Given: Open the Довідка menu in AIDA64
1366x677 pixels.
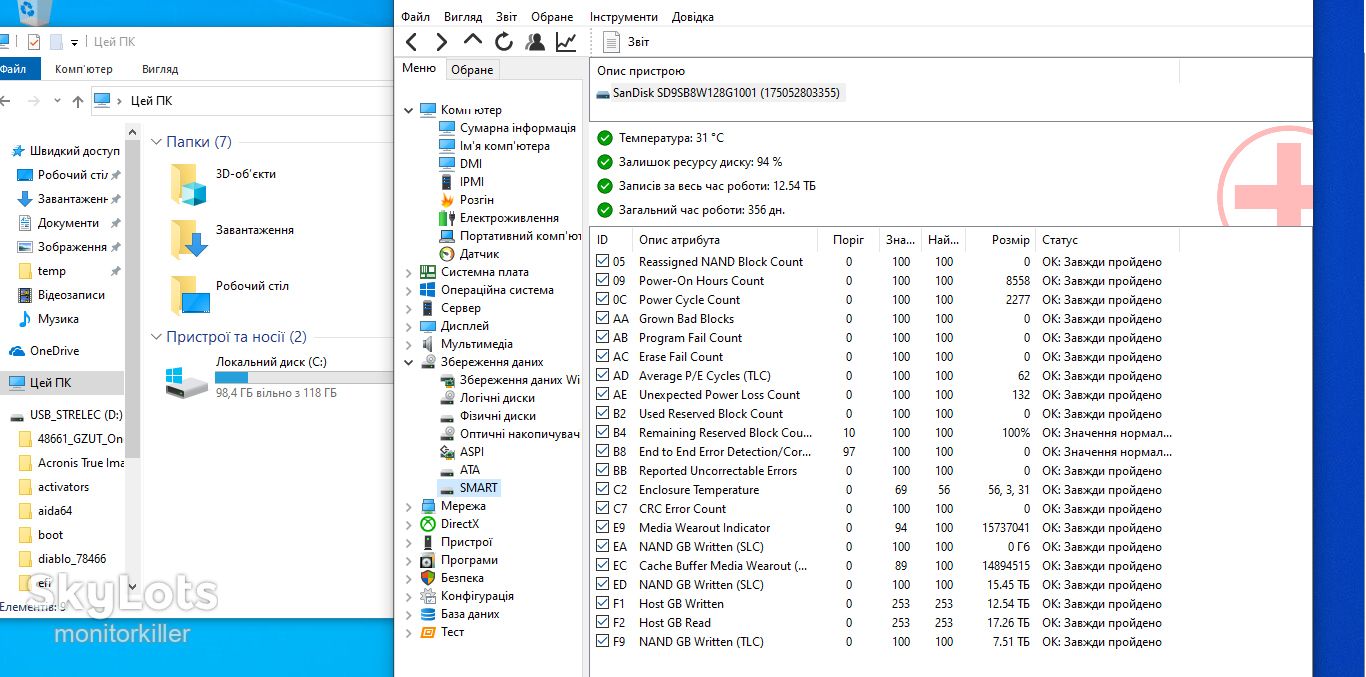Looking at the screenshot, I should pos(693,17).
